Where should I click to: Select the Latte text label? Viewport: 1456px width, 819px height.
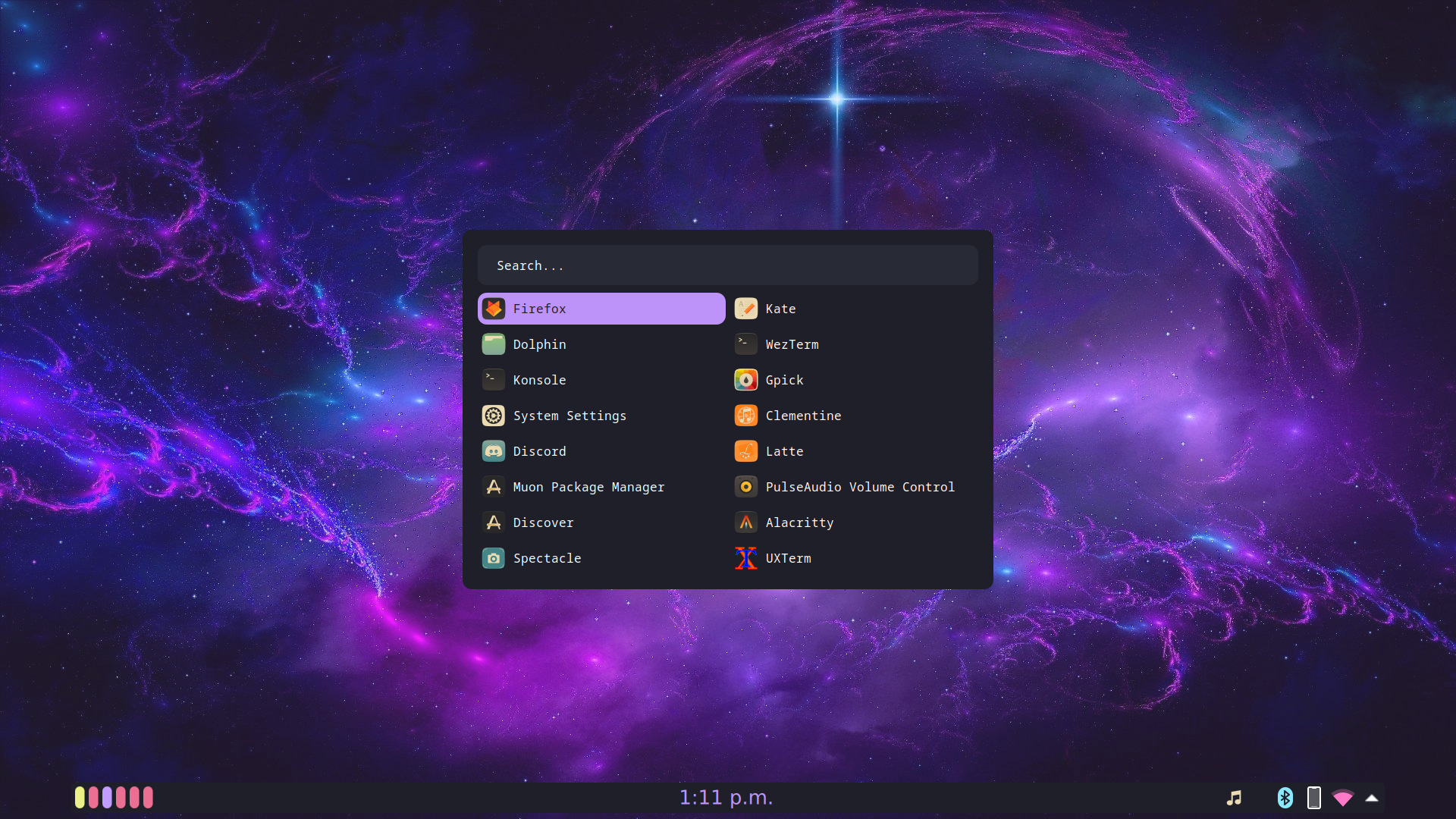784,451
